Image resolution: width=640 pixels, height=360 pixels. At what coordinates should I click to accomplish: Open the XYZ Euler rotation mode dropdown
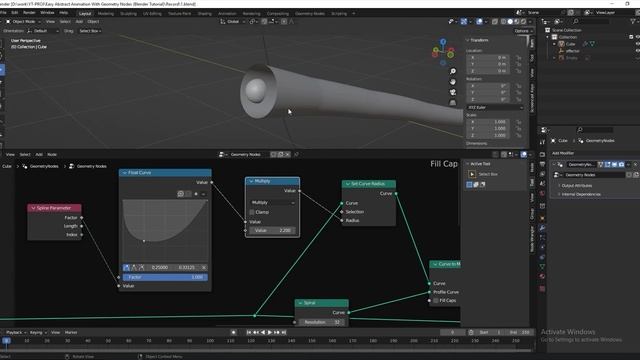click(x=495, y=107)
